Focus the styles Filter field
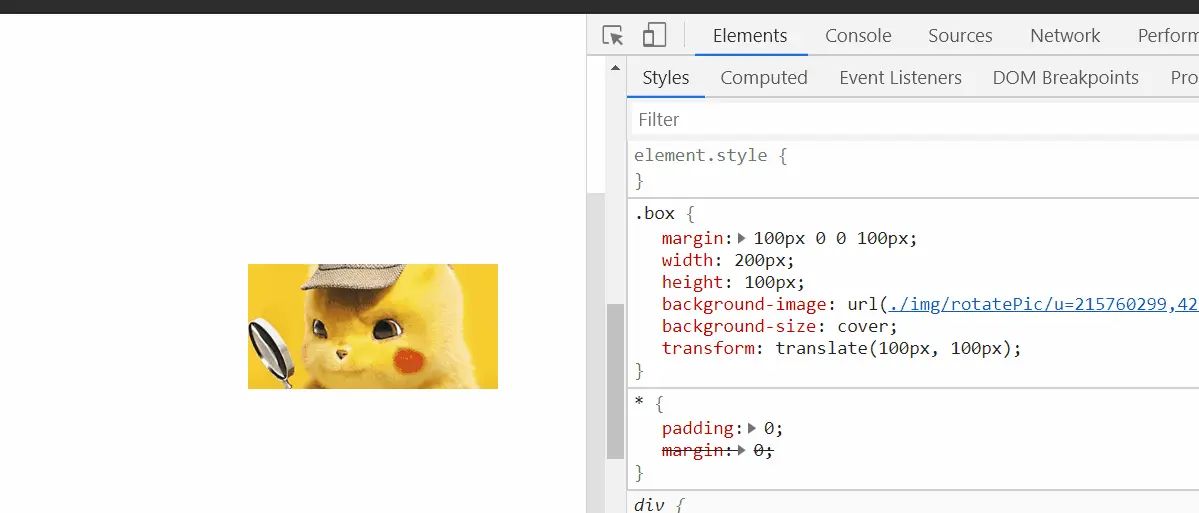Screen dimensions: 1199x513 [x=914, y=120]
